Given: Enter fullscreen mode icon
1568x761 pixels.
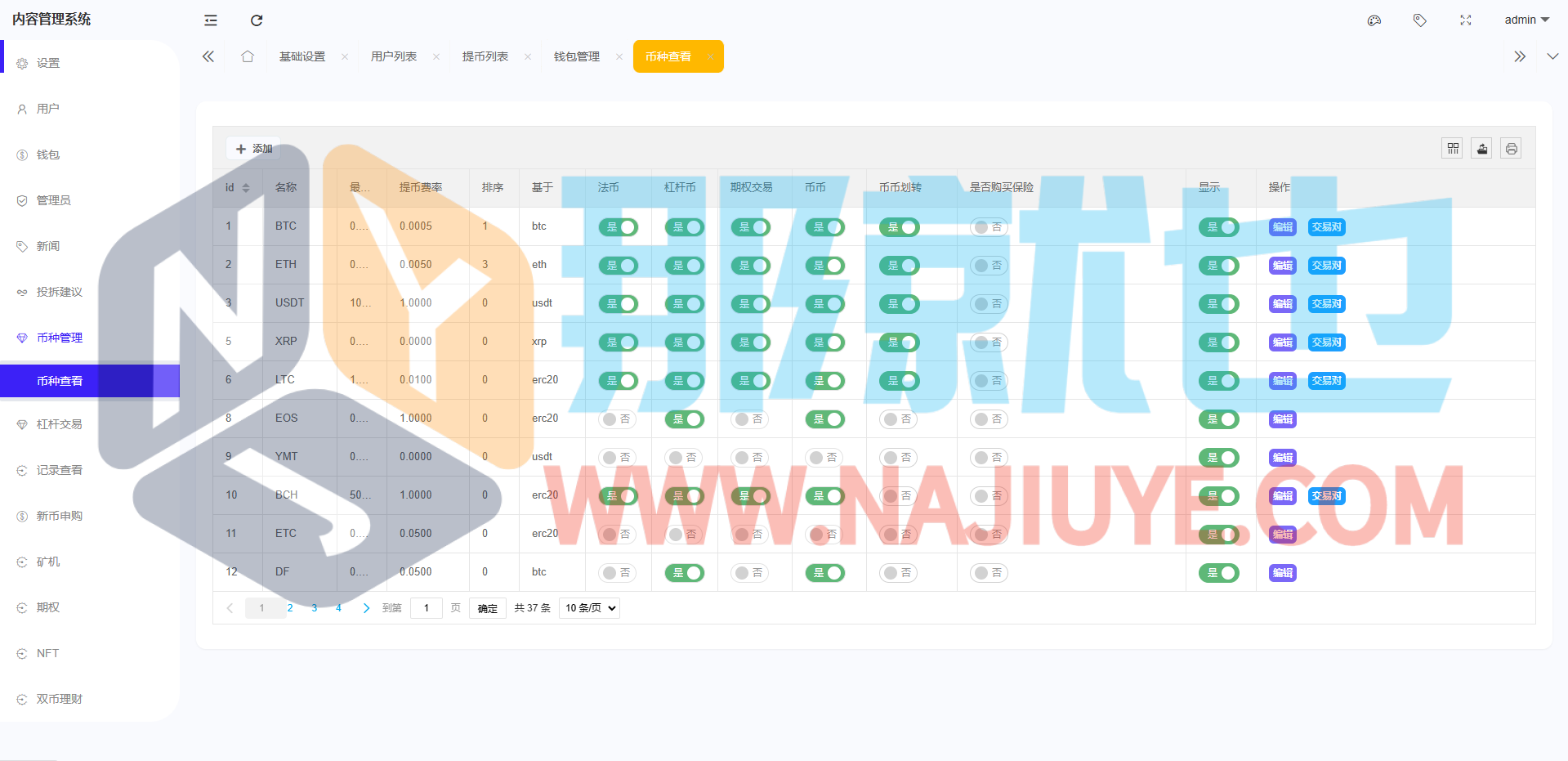Looking at the screenshot, I should [x=1466, y=20].
